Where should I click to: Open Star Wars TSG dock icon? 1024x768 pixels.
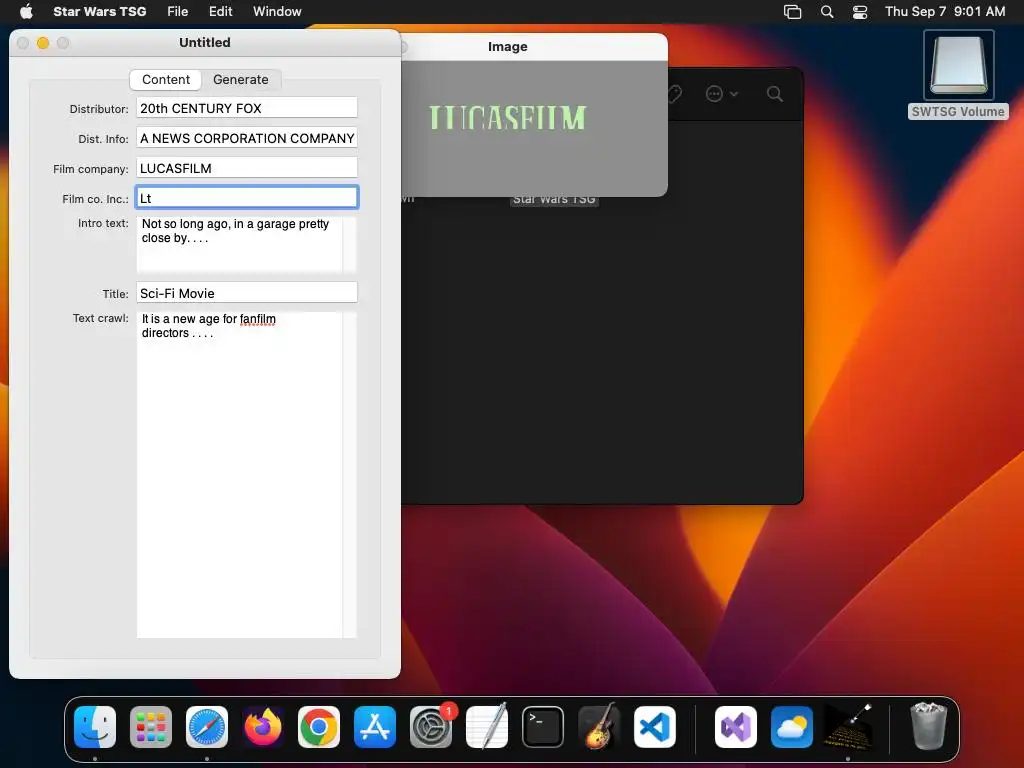(x=848, y=726)
